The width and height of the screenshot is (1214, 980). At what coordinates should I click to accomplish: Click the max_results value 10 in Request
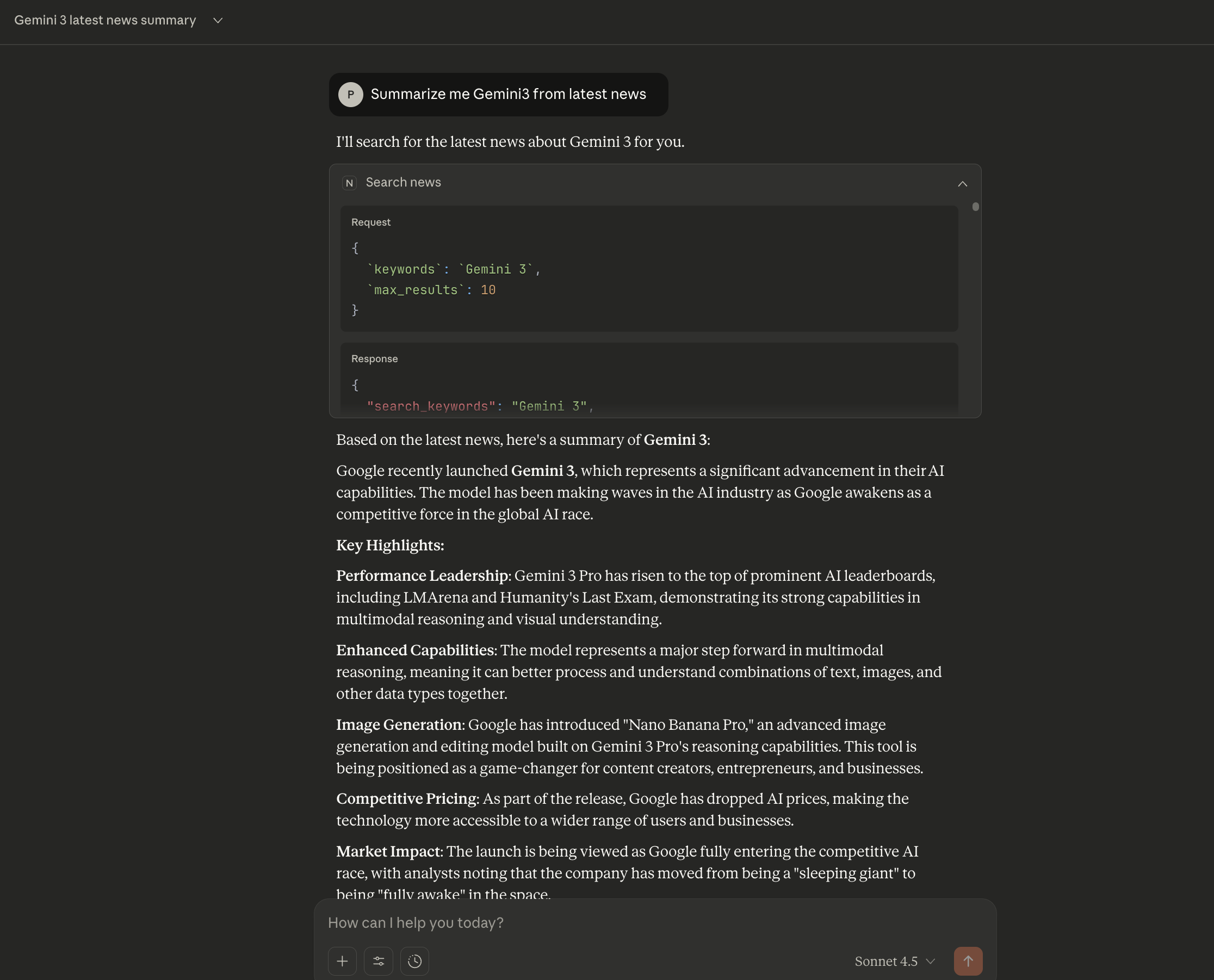(488, 290)
